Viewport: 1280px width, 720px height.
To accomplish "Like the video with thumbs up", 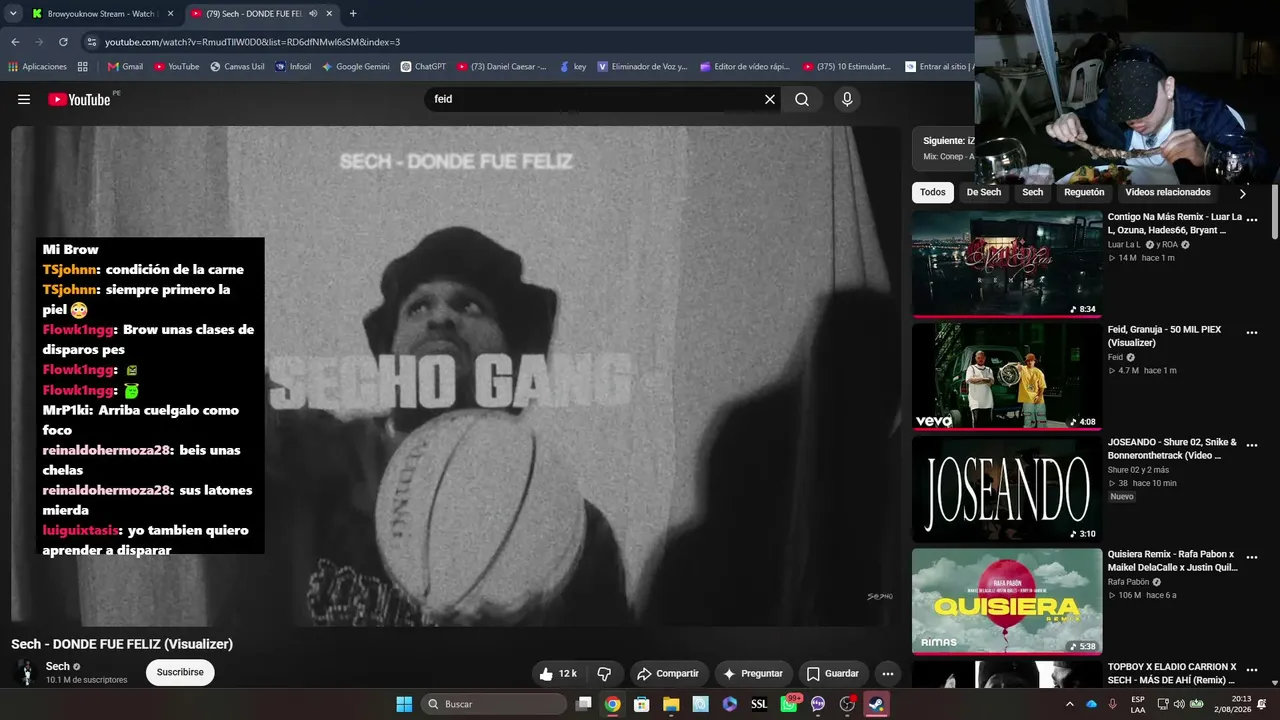I will (x=558, y=674).
